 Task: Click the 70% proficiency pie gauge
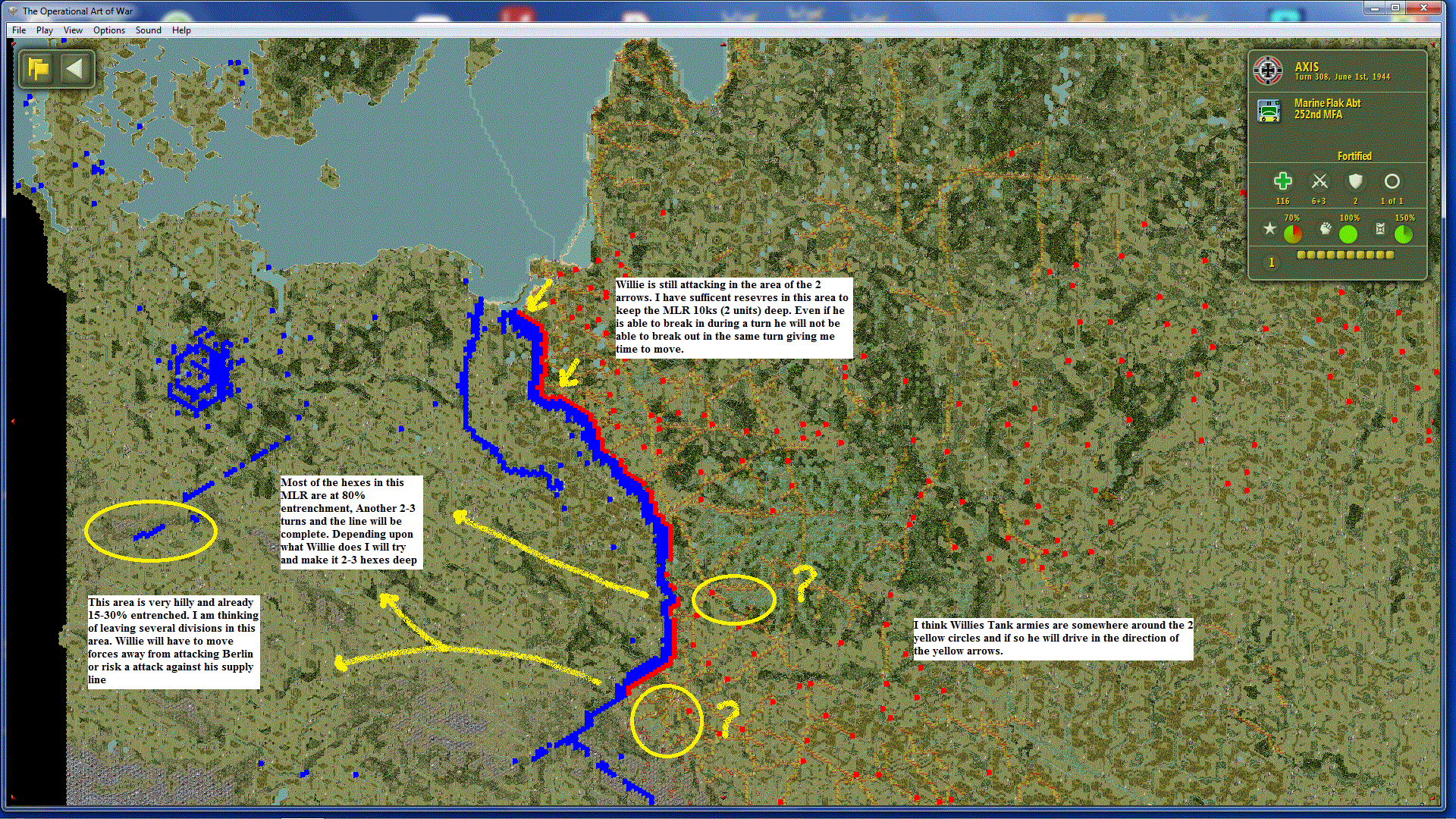click(1293, 234)
